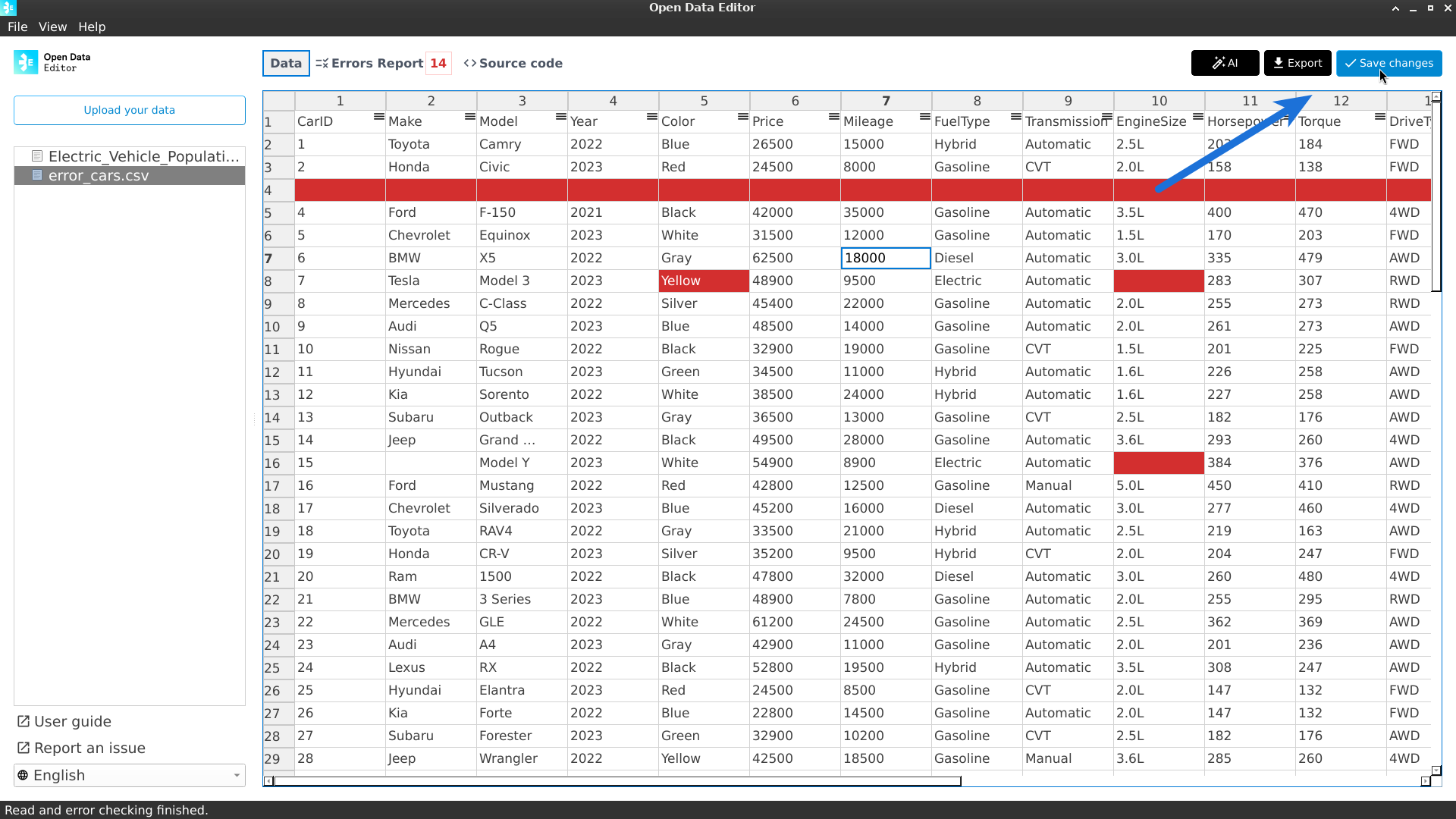
Task: Select the error_cars.csv file
Action: pyautogui.click(x=99, y=176)
